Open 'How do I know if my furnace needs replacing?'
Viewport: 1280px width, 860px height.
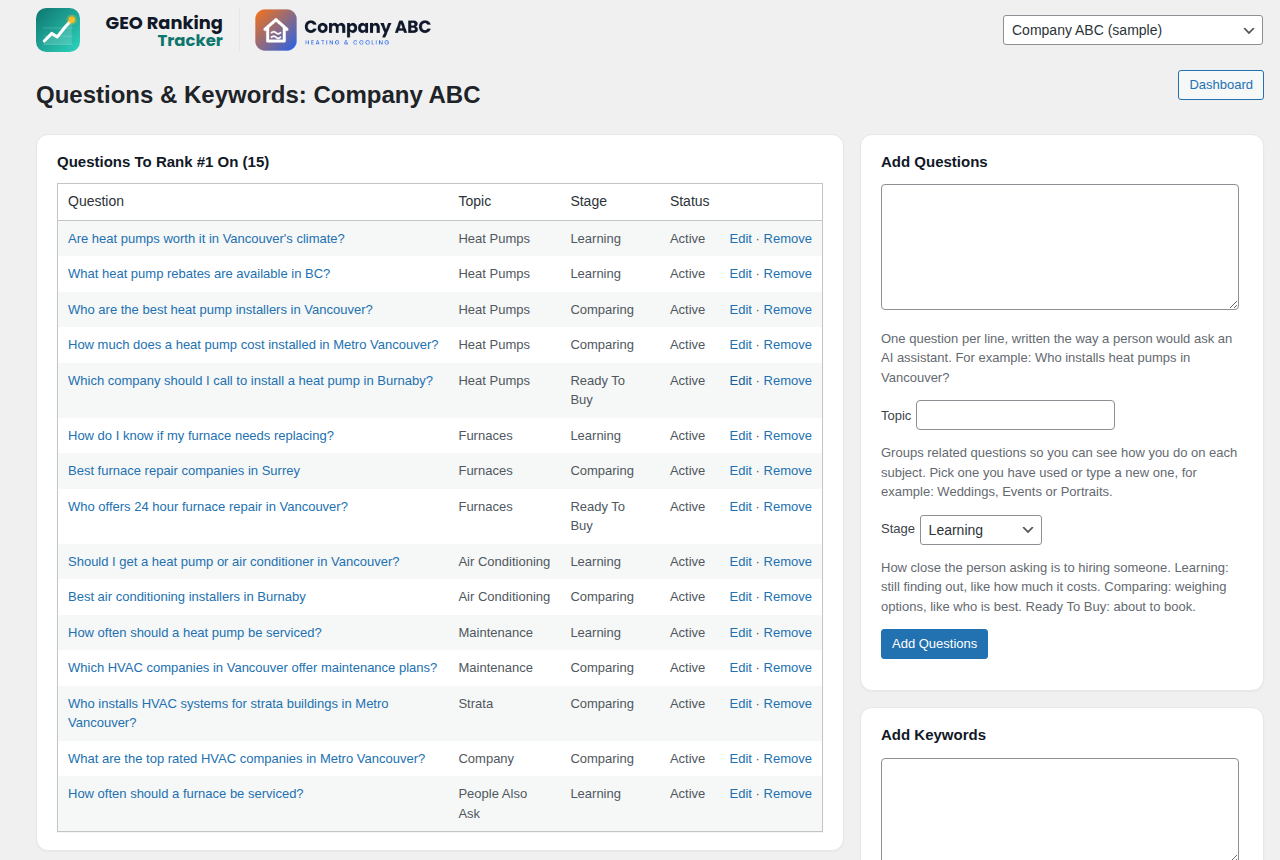(x=201, y=436)
